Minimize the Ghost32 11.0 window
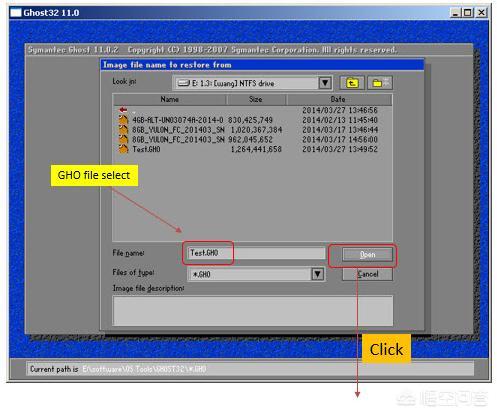 (x=455, y=13)
